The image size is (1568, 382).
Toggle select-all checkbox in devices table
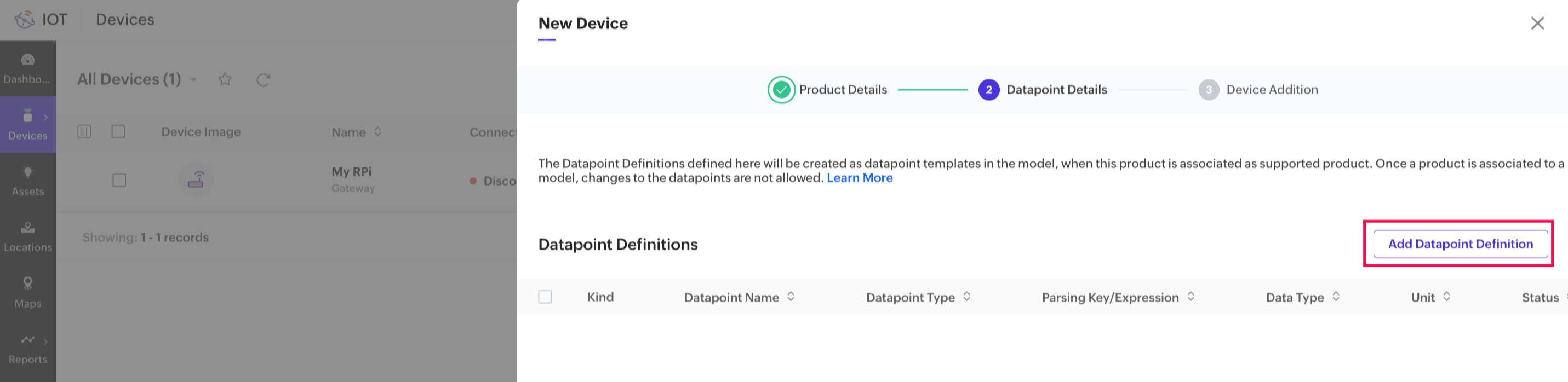click(118, 131)
